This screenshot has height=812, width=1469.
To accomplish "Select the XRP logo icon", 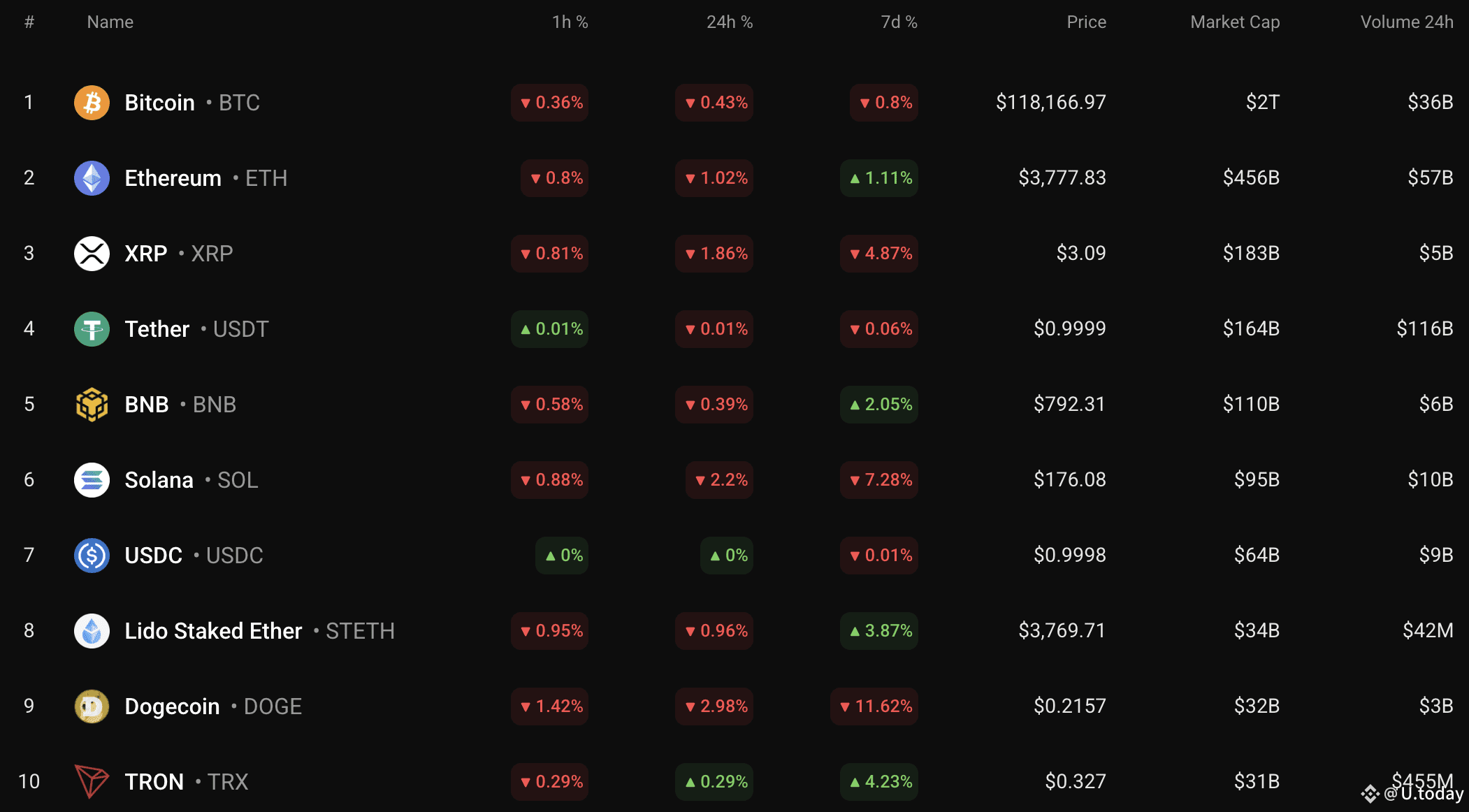I will coord(92,254).
